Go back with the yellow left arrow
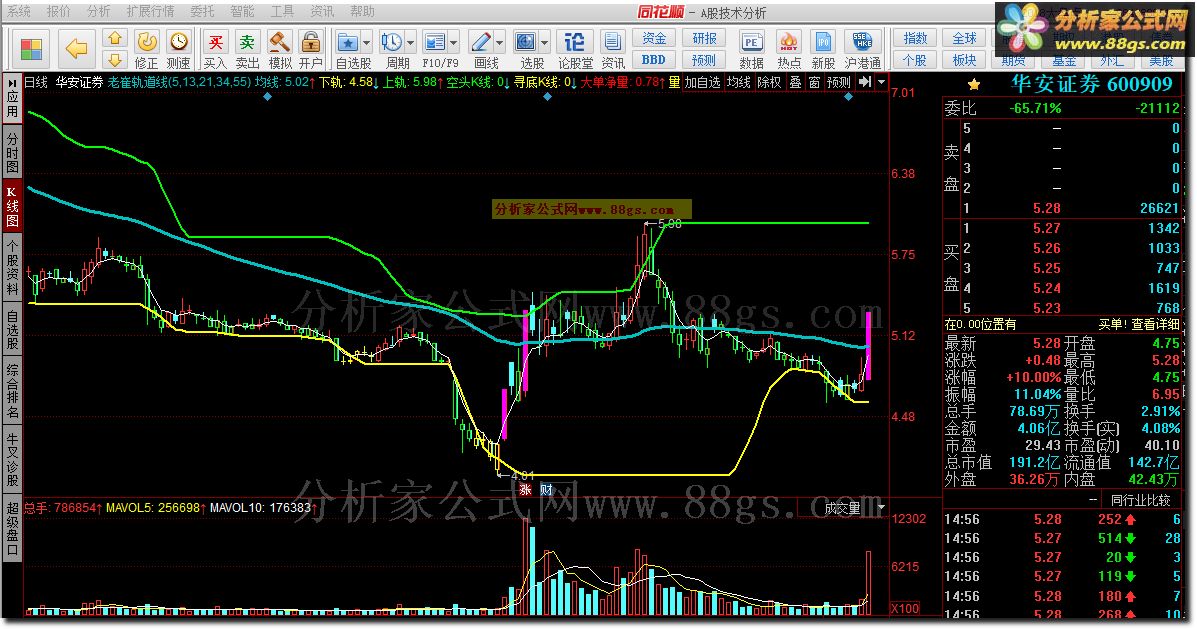 tap(76, 50)
